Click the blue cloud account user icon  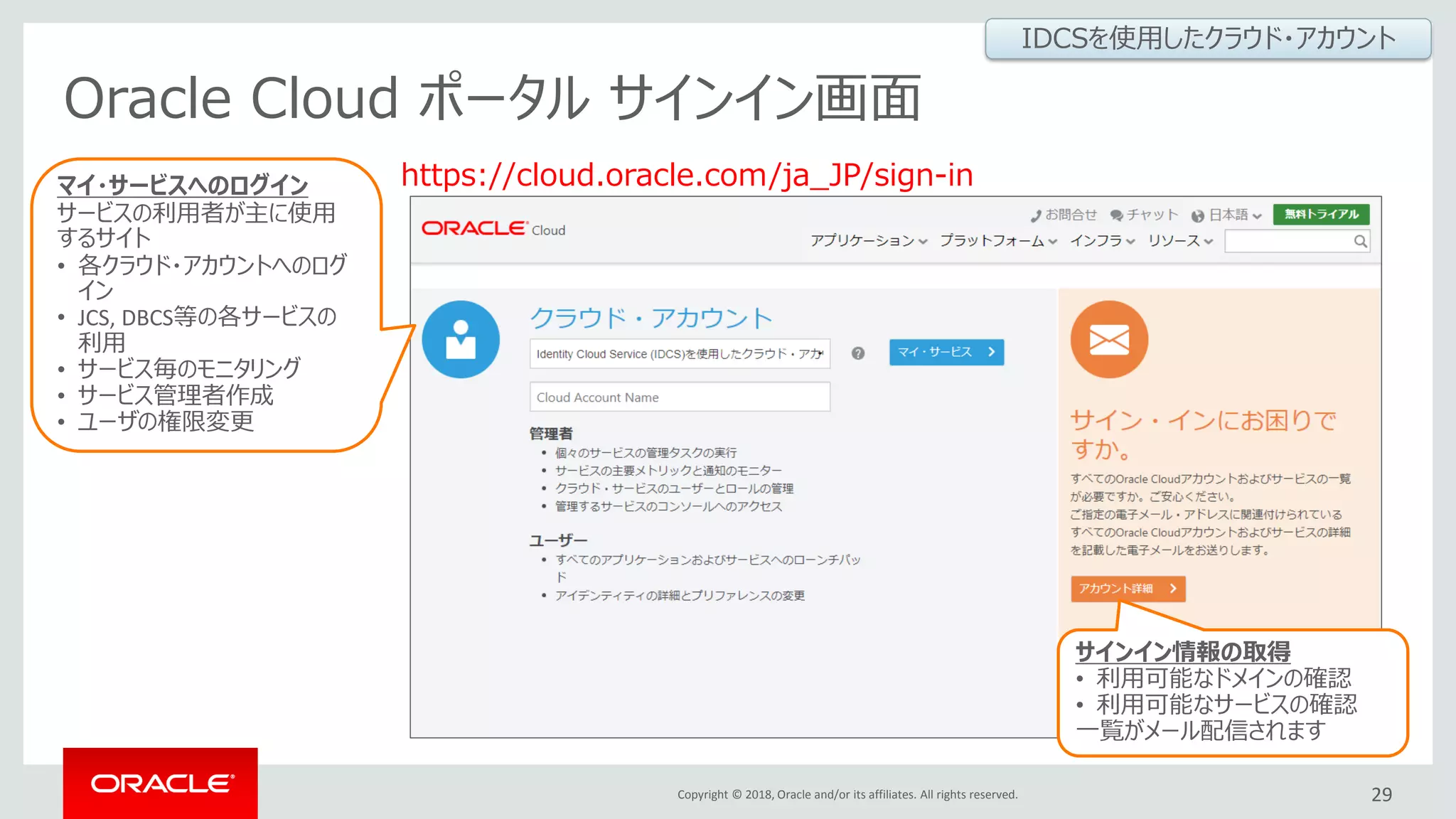pyautogui.click(x=461, y=339)
